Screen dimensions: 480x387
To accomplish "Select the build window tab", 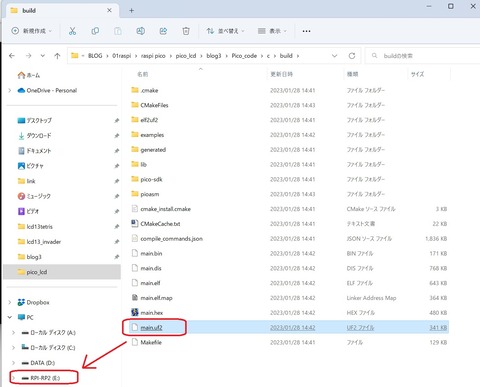I will [x=62, y=11].
